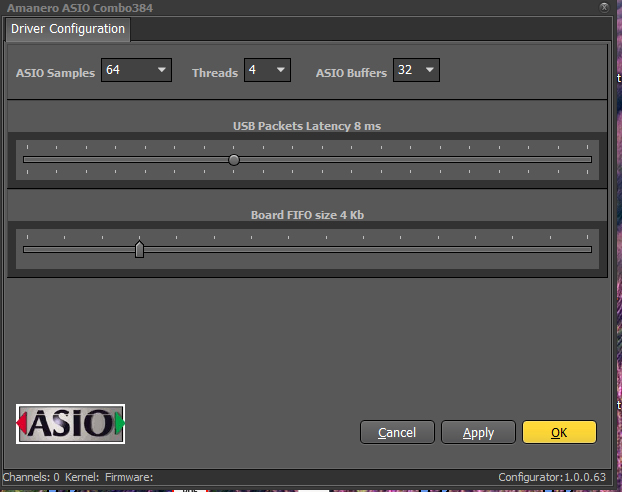Click the USB Packets Latency slider handle
The height and width of the screenshot is (492, 622).
tap(234, 160)
